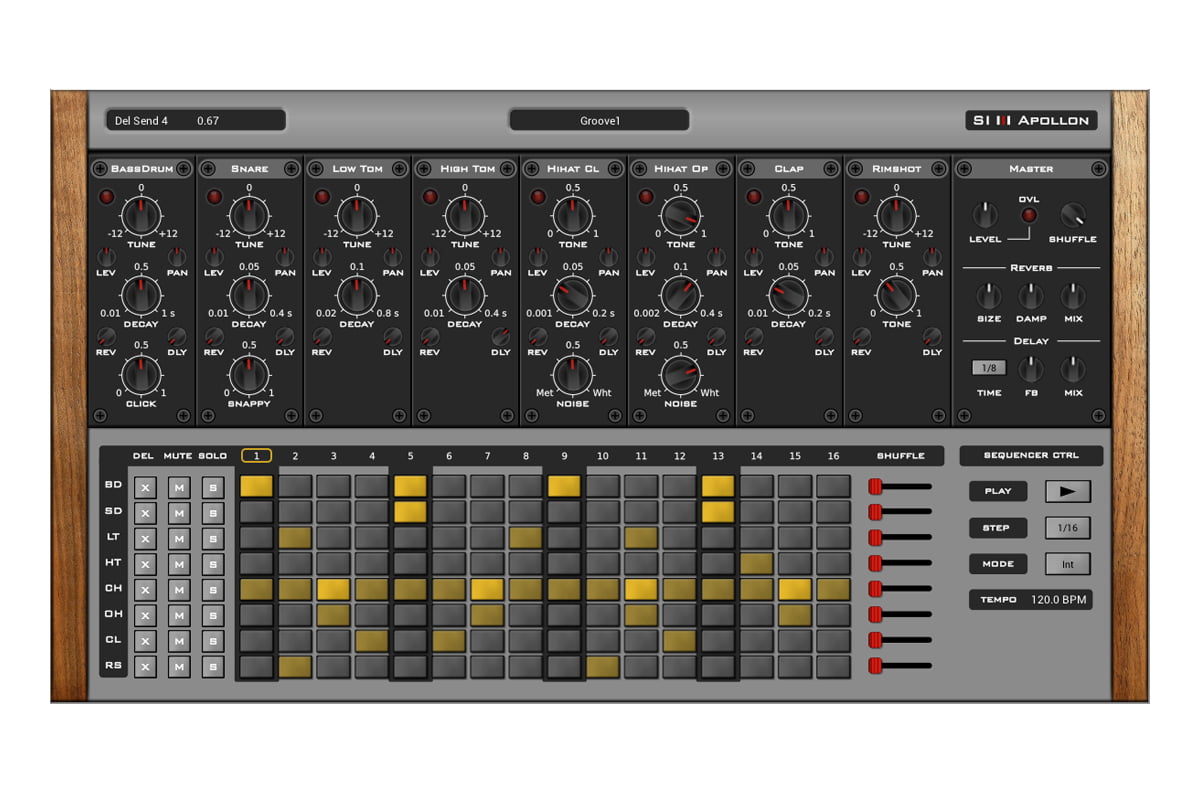Viewport: 1200px width, 800px height.
Task: Clear the RS track with DEL X
Action: [x=145, y=666]
